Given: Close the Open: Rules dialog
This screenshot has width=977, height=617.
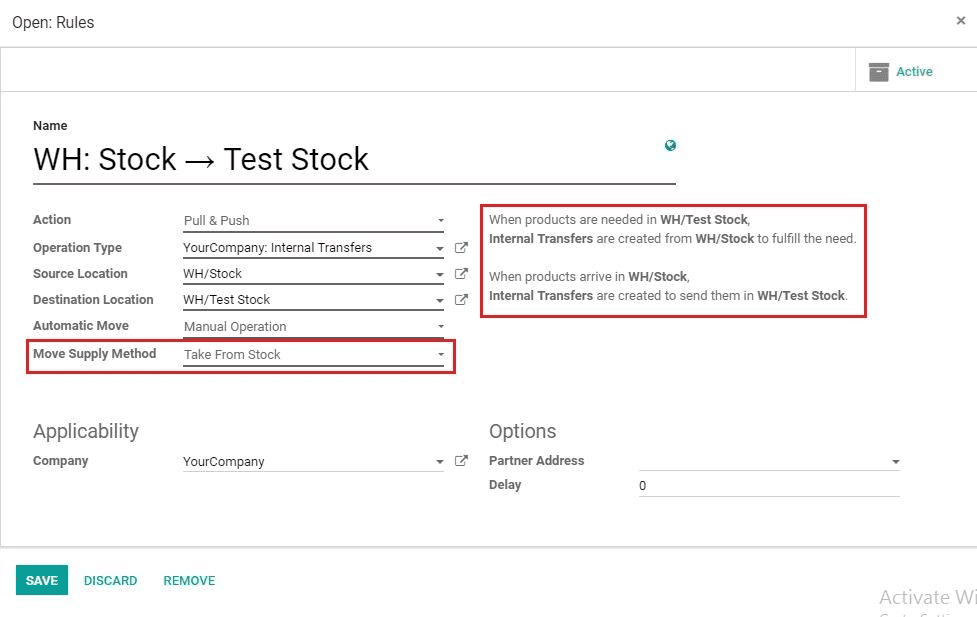Looking at the screenshot, I should (x=961, y=21).
